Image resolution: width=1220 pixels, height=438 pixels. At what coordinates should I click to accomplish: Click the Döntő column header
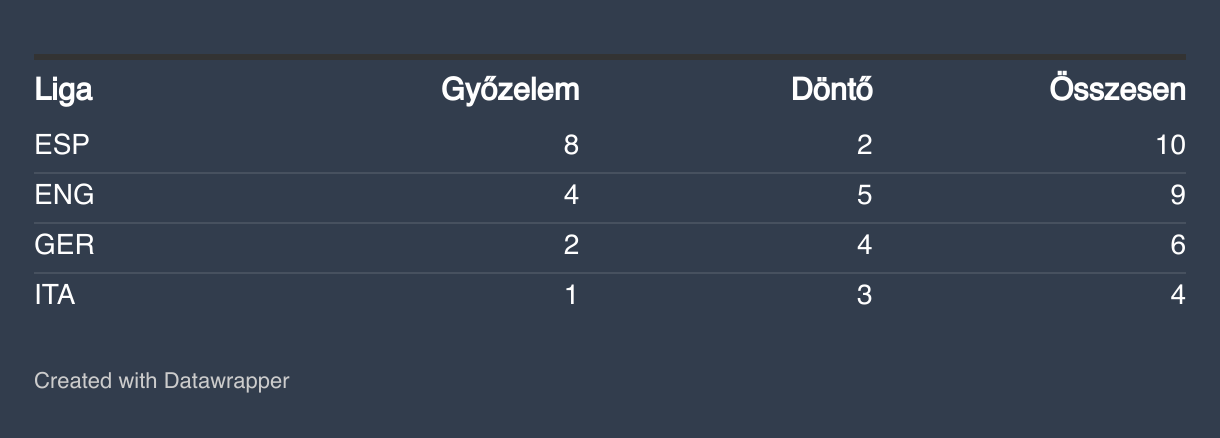[x=832, y=90]
